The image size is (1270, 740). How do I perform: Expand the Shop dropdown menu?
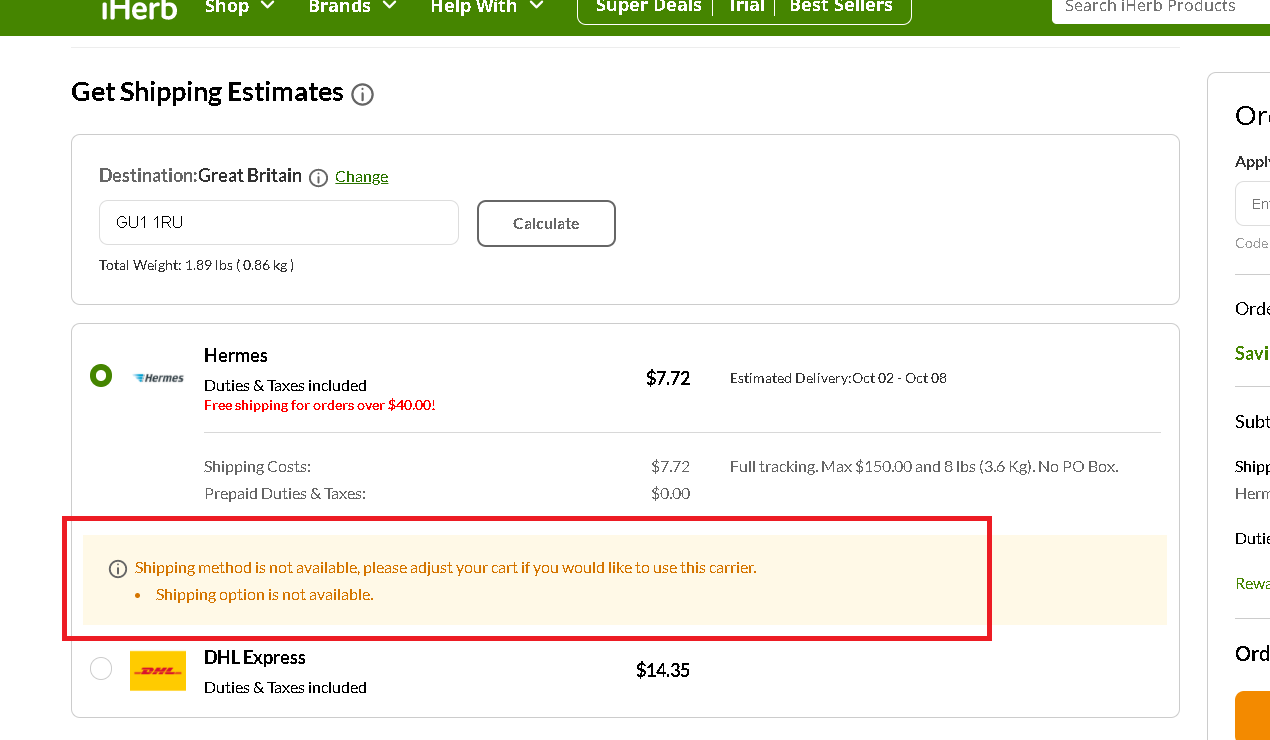(239, 7)
